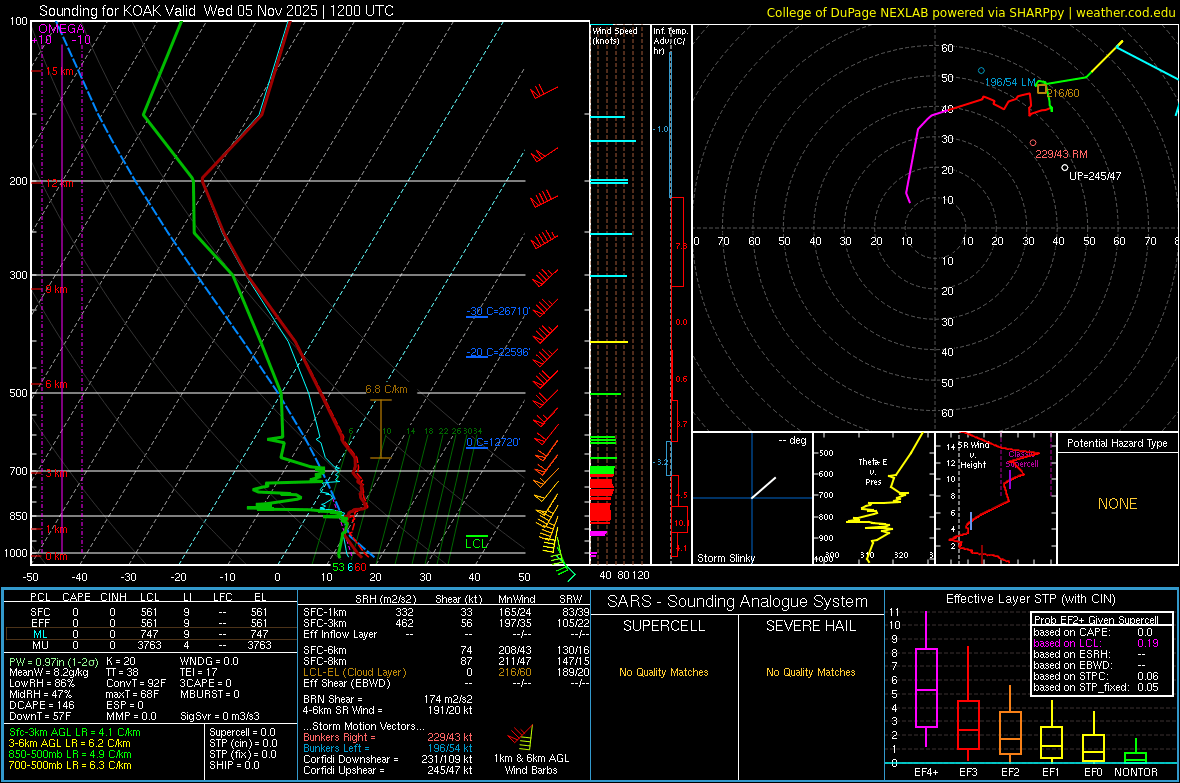The image size is (1180, 783).
Task: Click the Effective Layer STP (with CIN) title
Action: [1030, 599]
